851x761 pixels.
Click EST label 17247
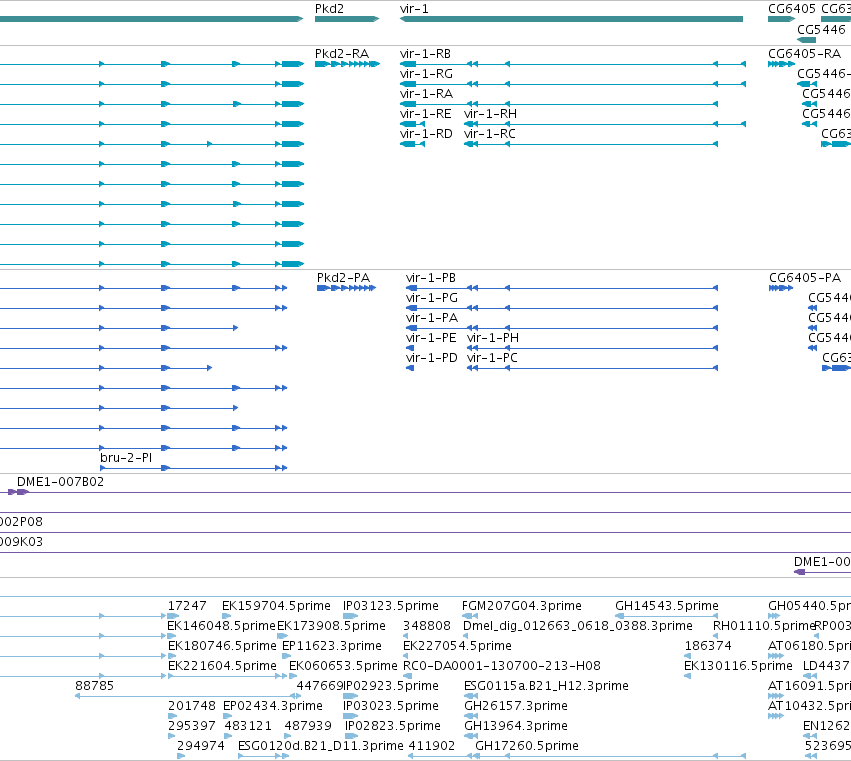(x=187, y=606)
